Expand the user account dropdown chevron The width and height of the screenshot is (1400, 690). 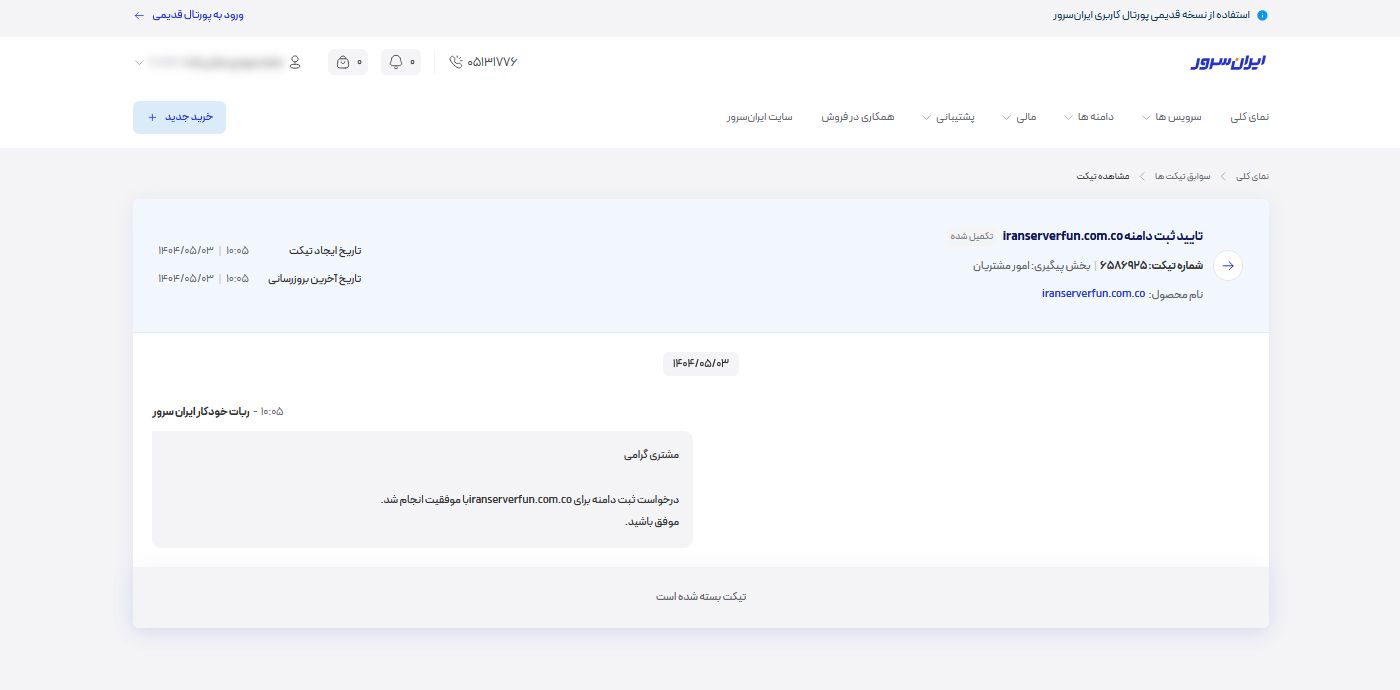139,62
